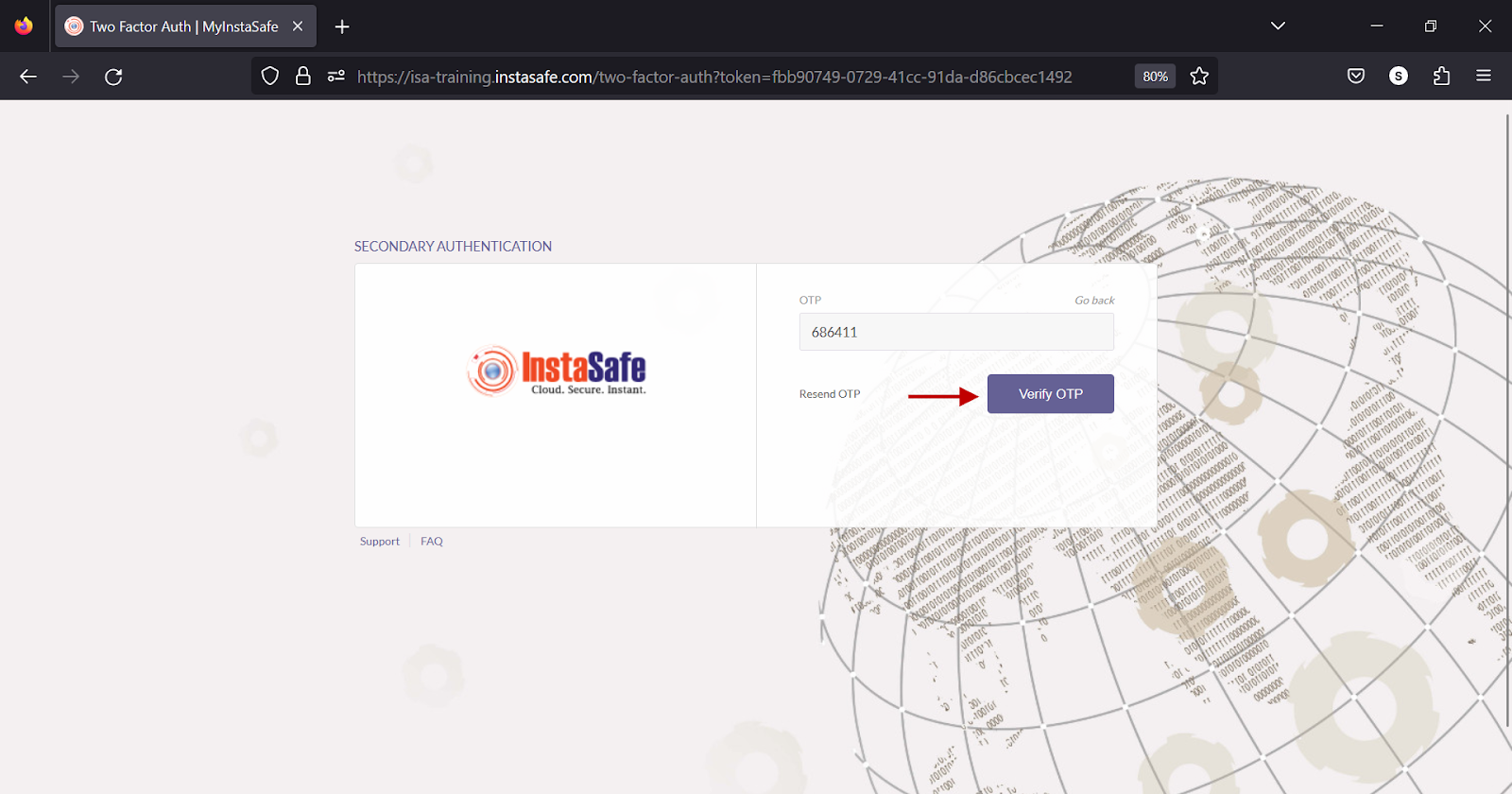The height and width of the screenshot is (794, 1512).
Task: Click the Verify OTP button
Action: (1050, 393)
